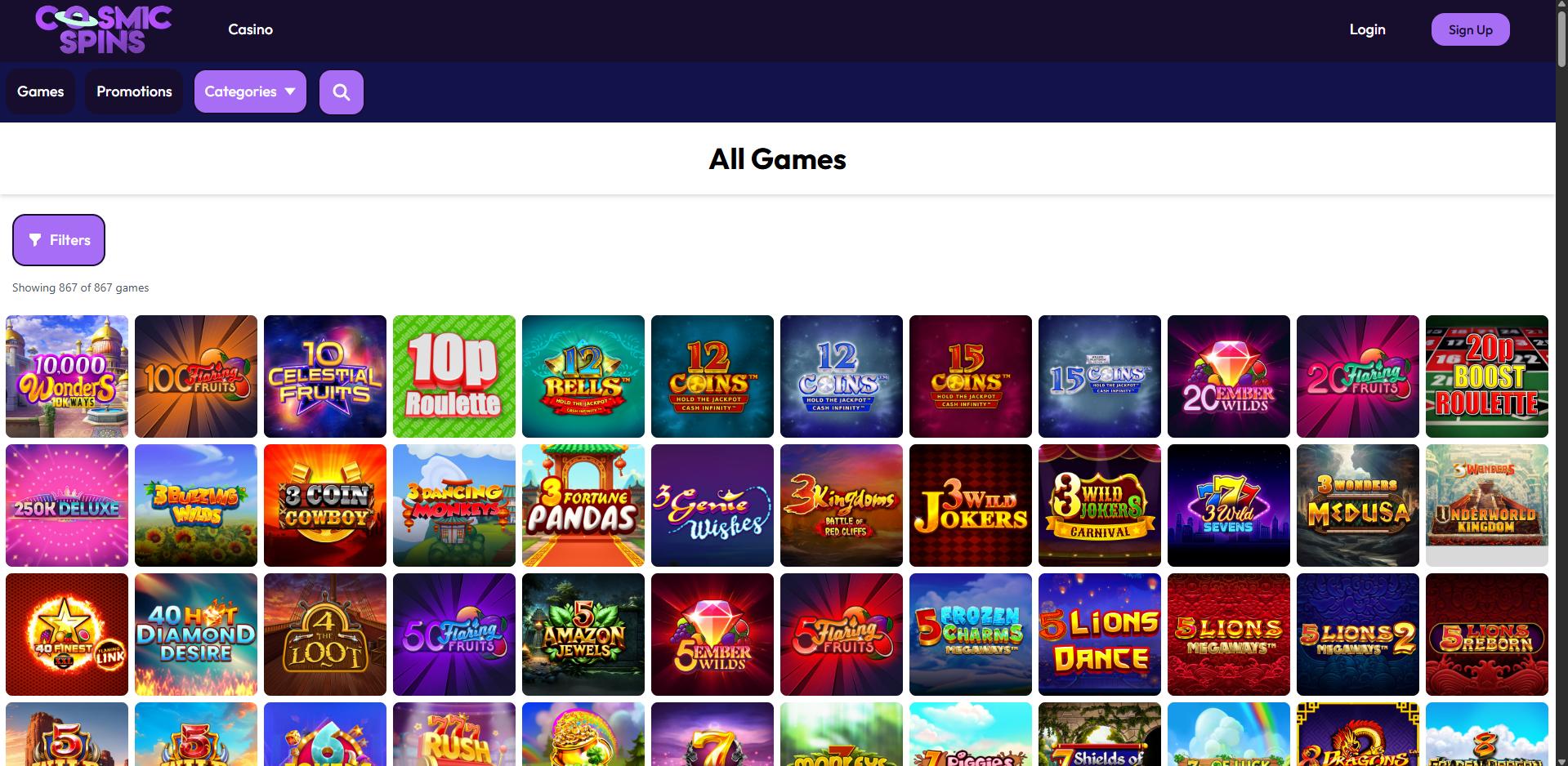Image resolution: width=1568 pixels, height=766 pixels.
Task: Open the Promotions tab
Action: tap(134, 91)
